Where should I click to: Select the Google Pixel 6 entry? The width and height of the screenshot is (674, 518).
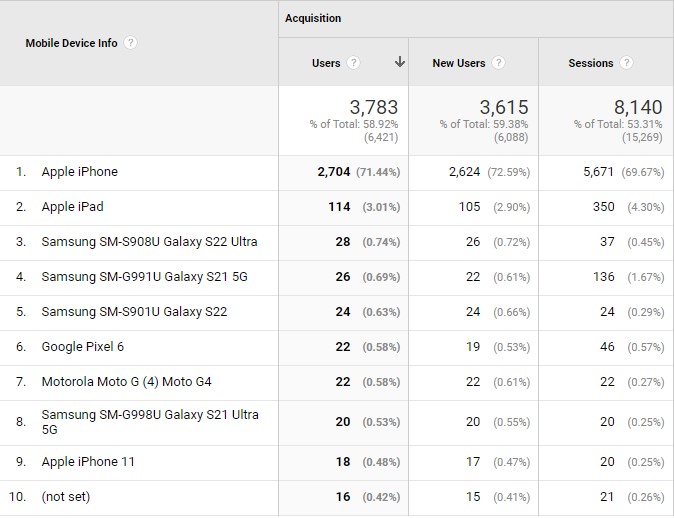coord(83,347)
